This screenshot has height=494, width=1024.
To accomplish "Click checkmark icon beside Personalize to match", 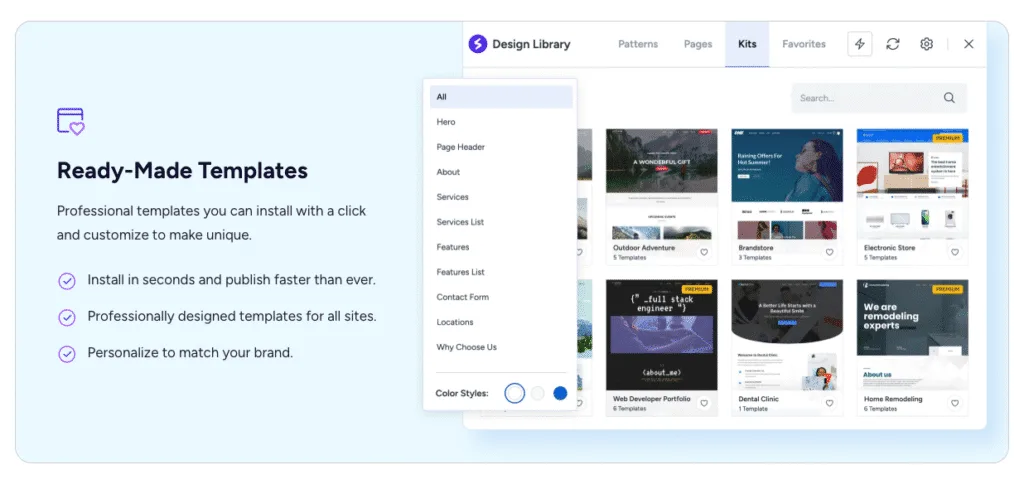I will 67,354.
